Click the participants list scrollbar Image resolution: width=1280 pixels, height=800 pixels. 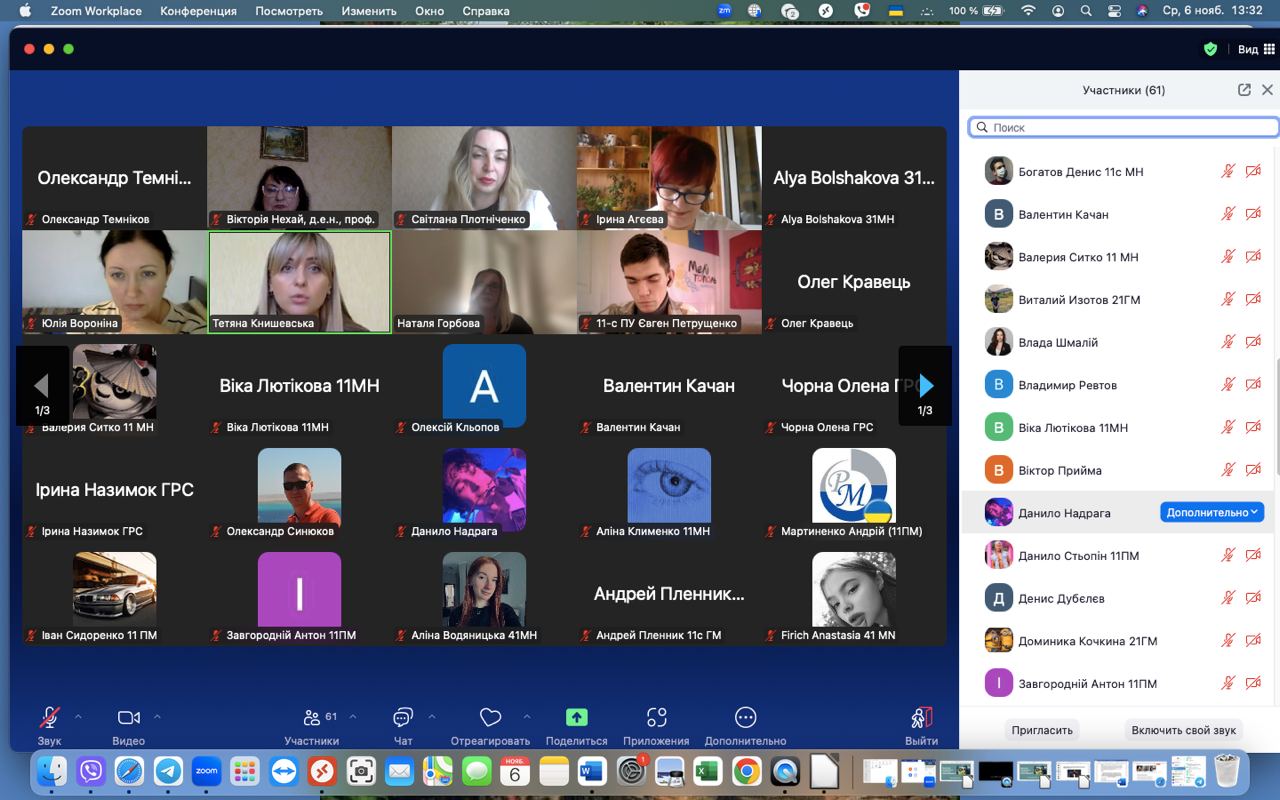point(1276,417)
